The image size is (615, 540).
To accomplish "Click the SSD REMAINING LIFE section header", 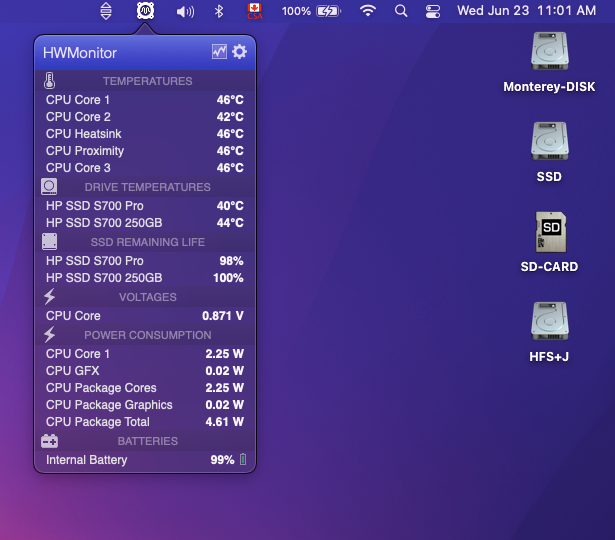I will 147,242.
